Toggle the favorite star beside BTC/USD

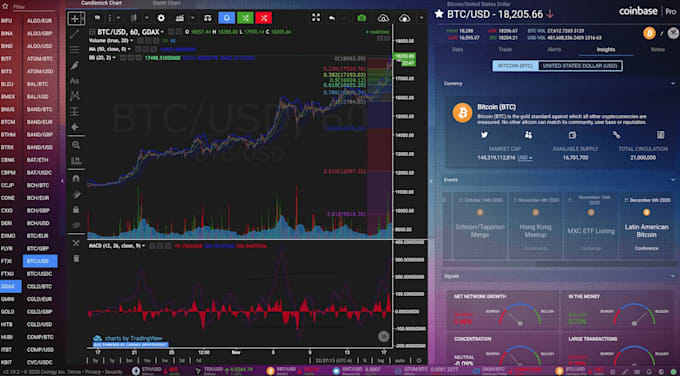[439, 14]
